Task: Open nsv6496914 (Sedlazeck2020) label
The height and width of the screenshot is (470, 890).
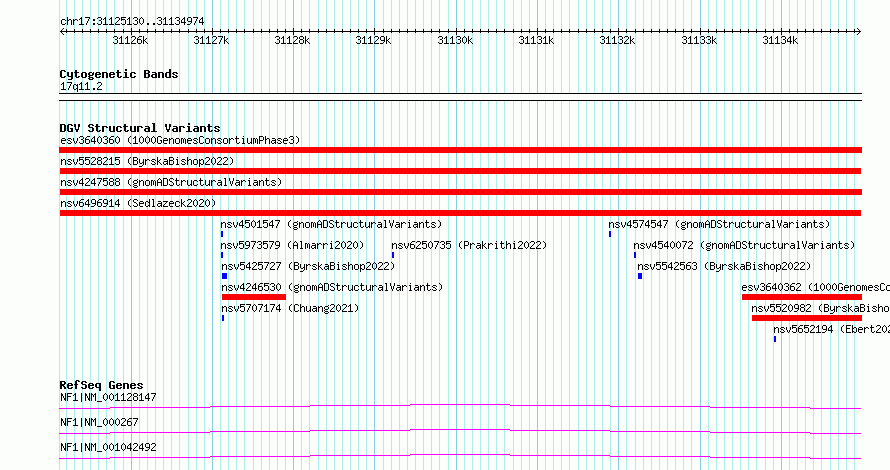Action: pyautogui.click(x=138, y=203)
